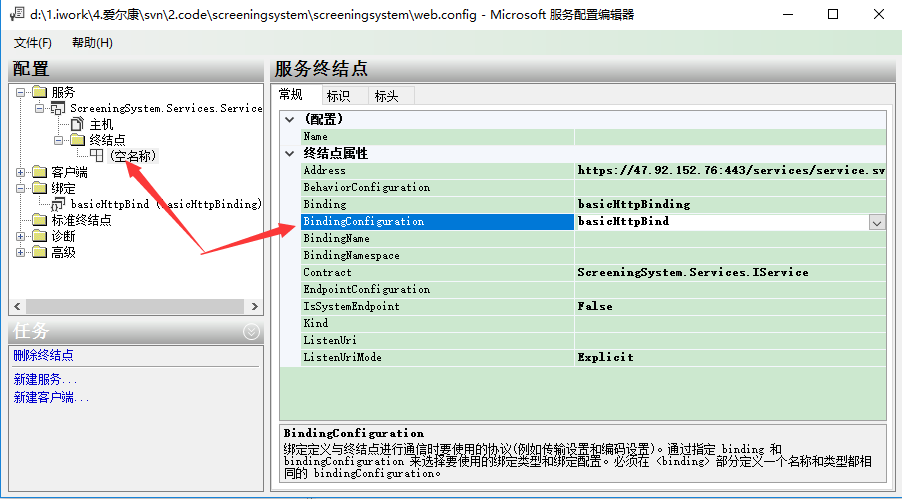Select the IsSystemEndpoint property label
Screen dimensions: 902x499
point(351,306)
